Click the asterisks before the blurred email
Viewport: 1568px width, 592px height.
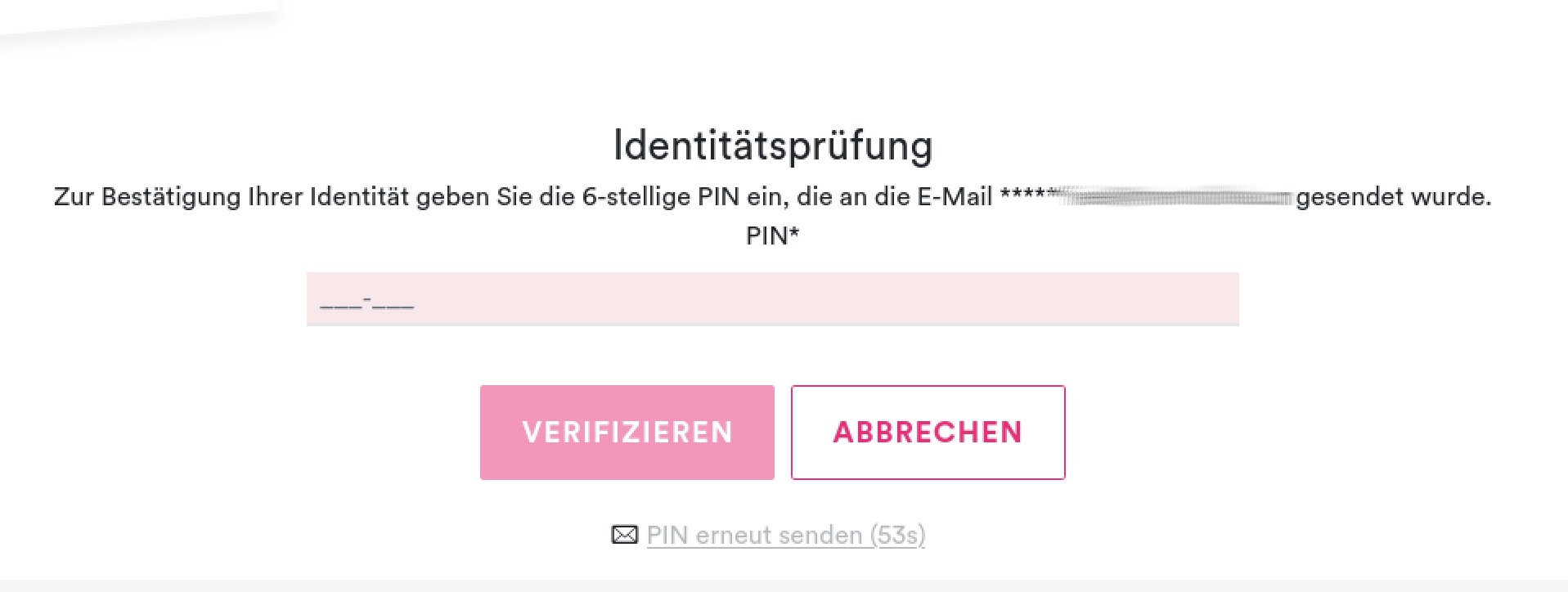point(1023,195)
